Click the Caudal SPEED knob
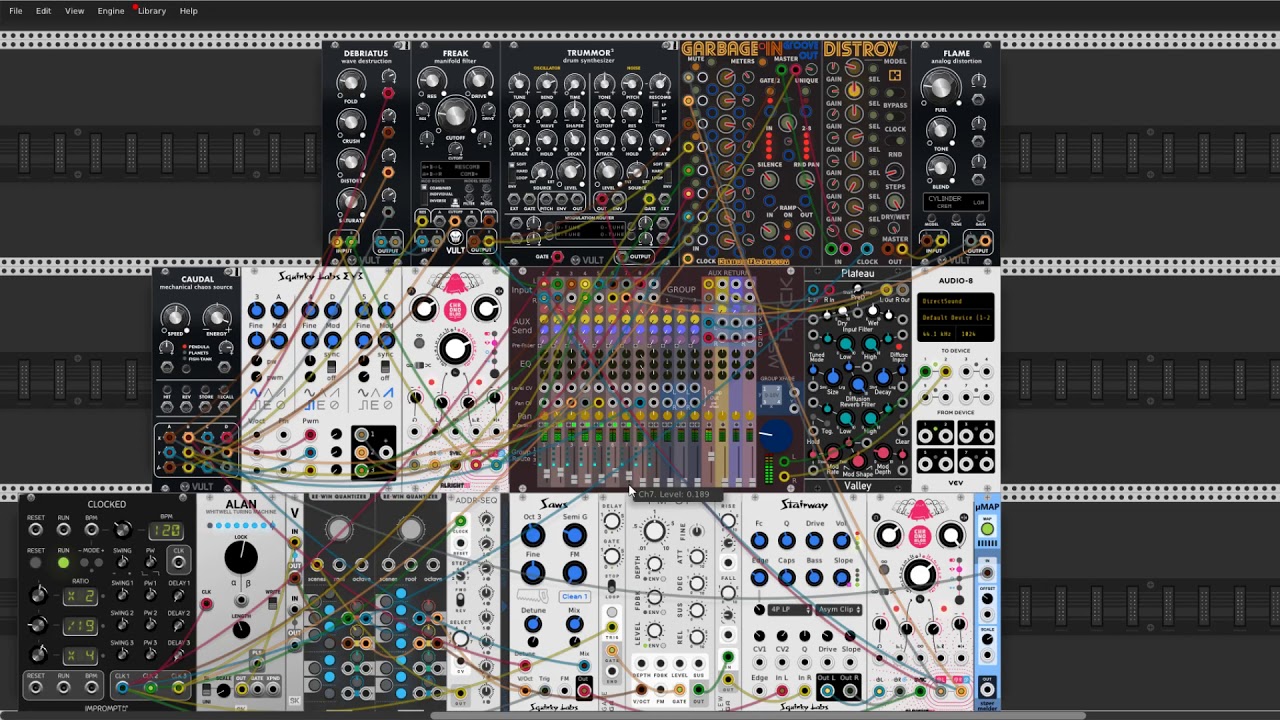The image size is (1280, 720). click(176, 318)
